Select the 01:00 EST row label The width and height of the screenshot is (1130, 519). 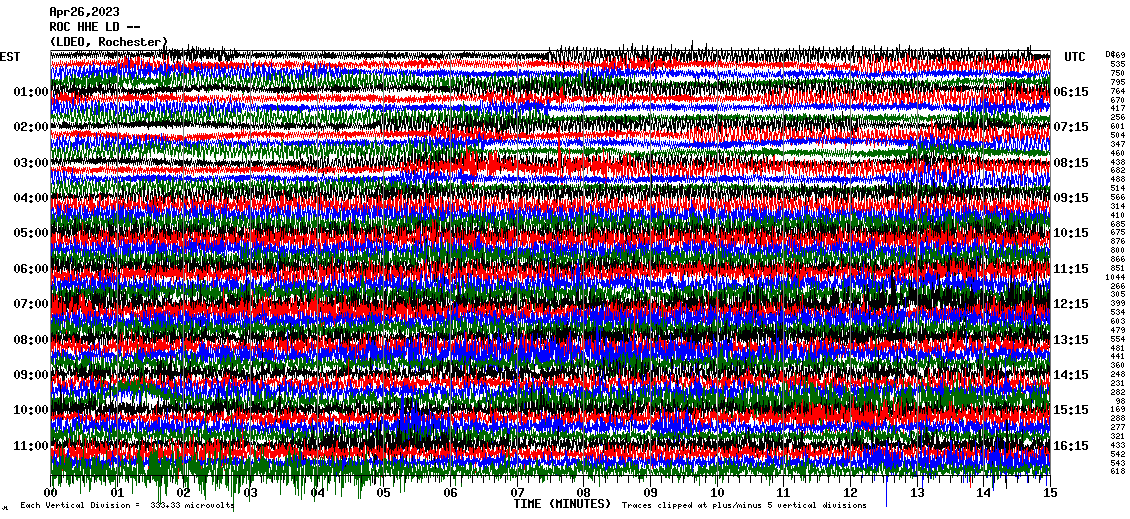(x=31, y=92)
